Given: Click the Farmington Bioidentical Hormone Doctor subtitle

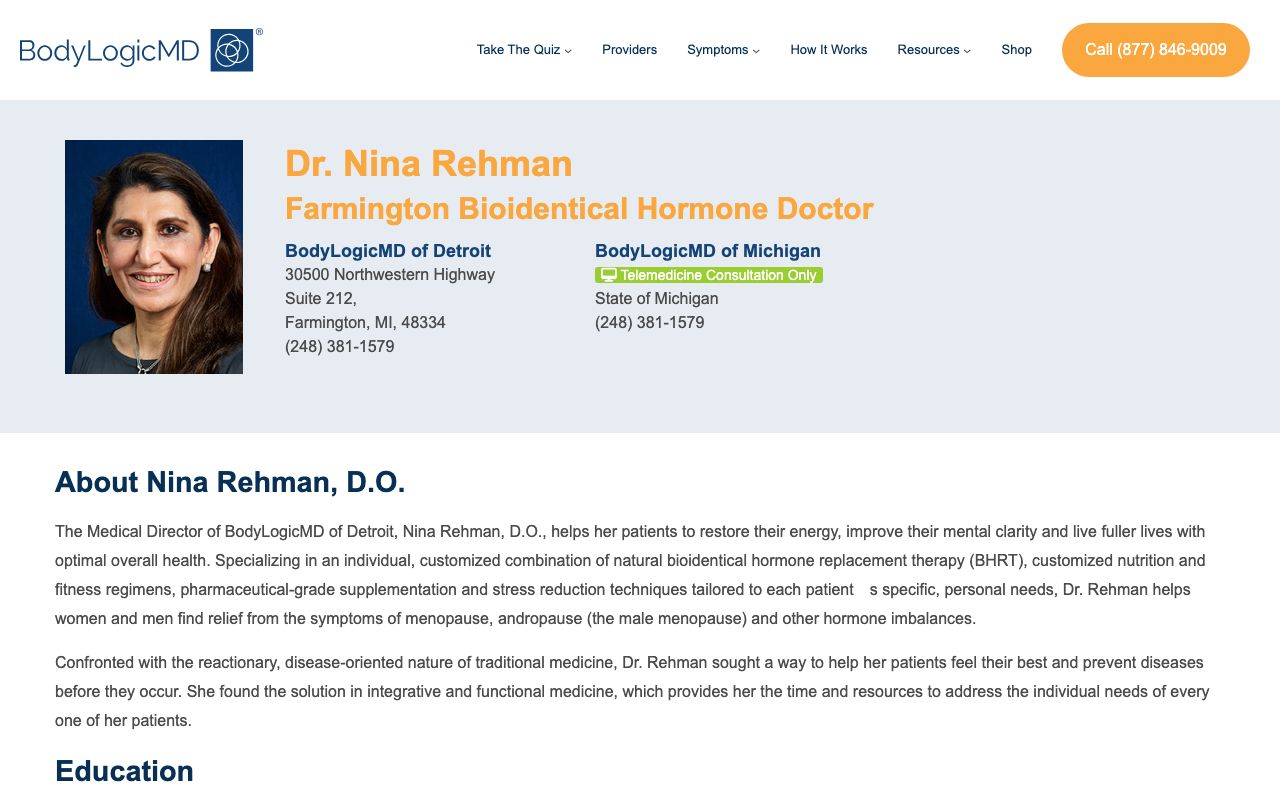Looking at the screenshot, I should (579, 209).
